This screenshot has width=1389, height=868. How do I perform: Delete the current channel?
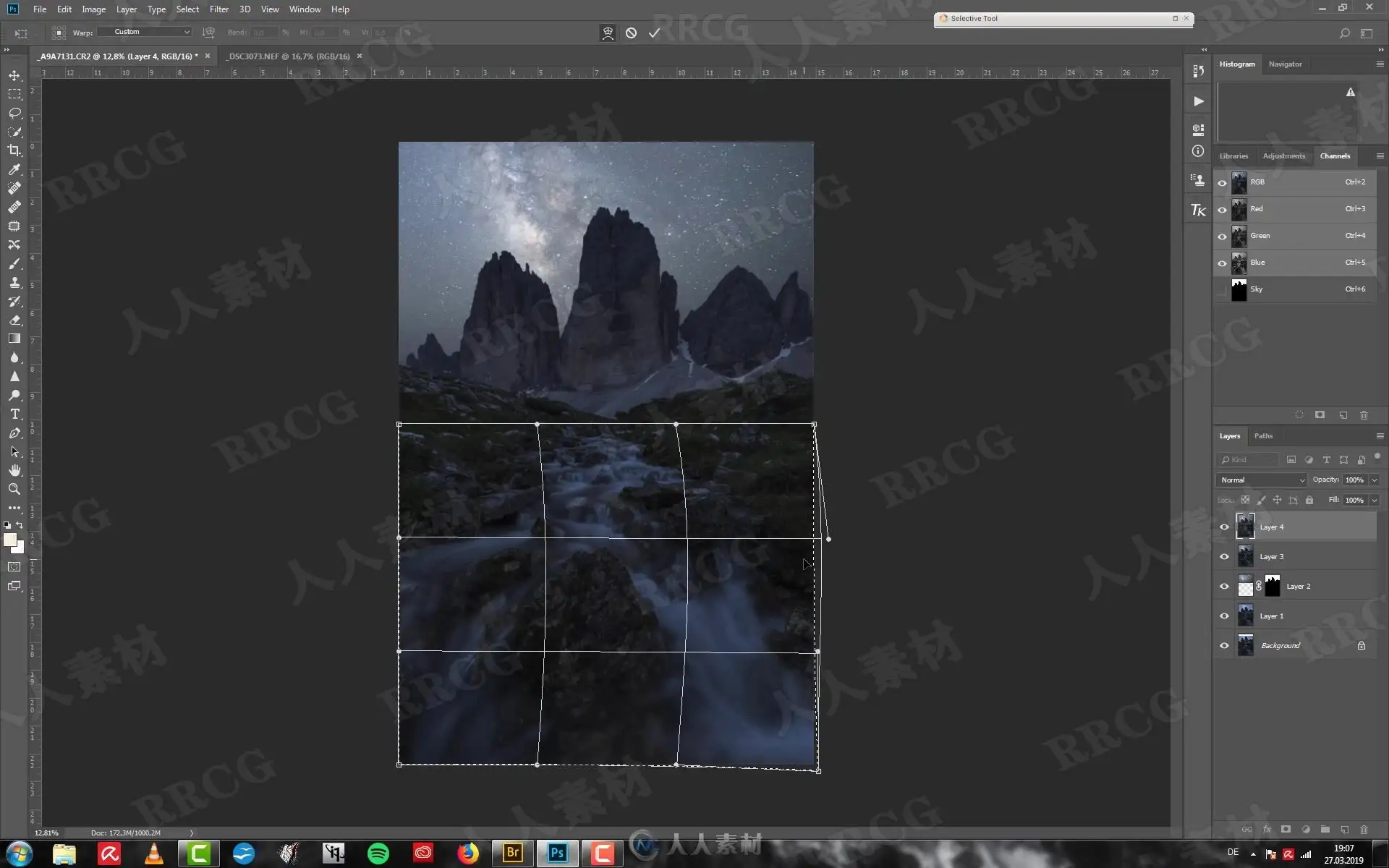tap(1364, 415)
